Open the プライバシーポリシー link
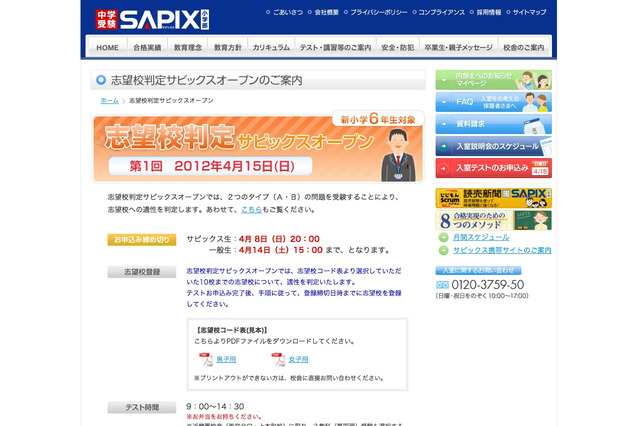640x426 pixels. [379, 12]
